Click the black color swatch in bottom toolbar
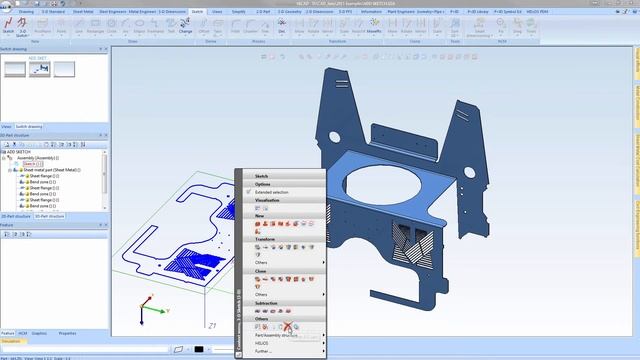 click(x=199, y=349)
